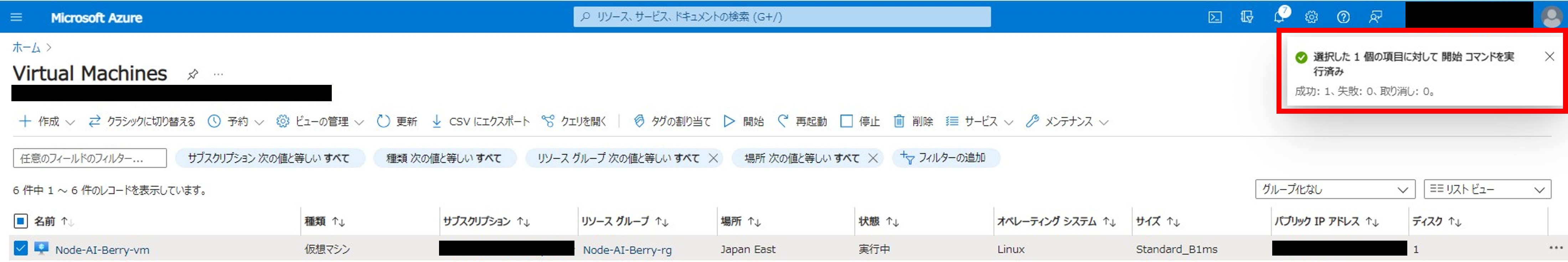This screenshot has width=1568, height=262.
Task: Open the row ellipsis menu for Node-AI-Berry-vm
Action: tap(1556, 248)
